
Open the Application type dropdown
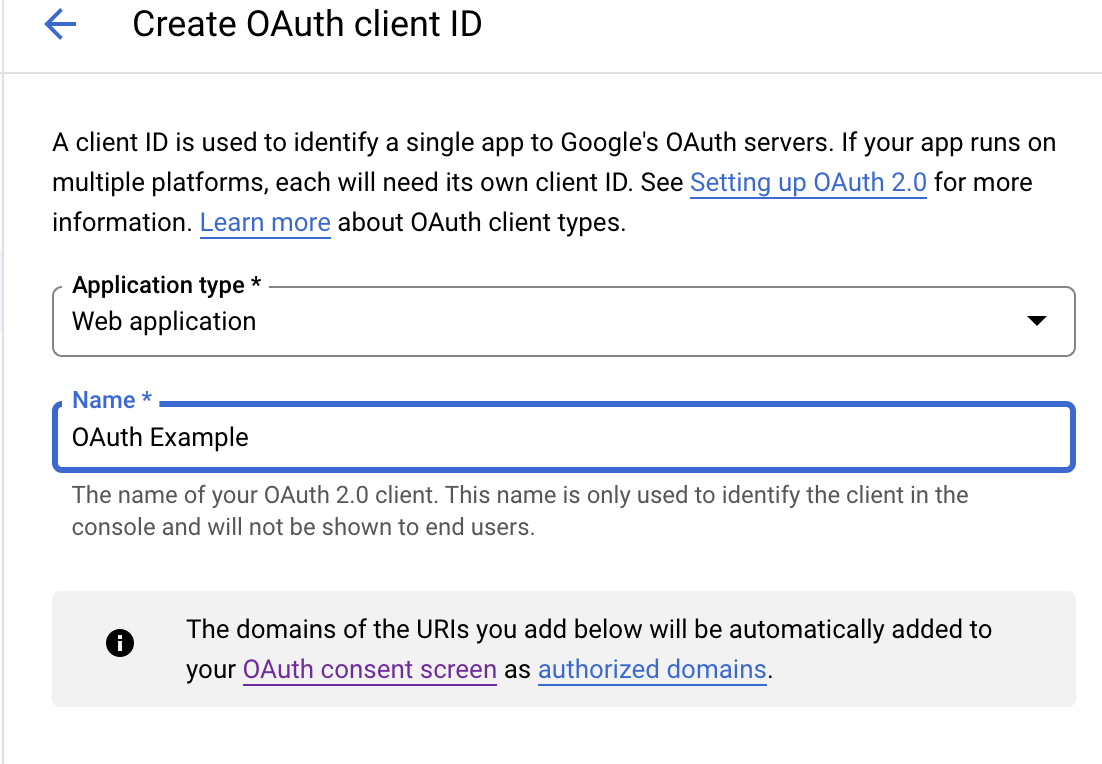click(x=564, y=321)
